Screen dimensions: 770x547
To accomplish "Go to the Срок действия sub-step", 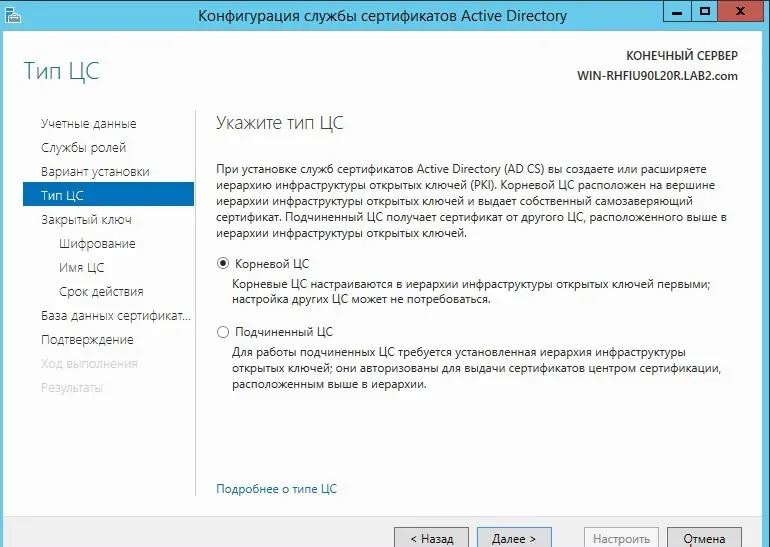I will (101, 292).
